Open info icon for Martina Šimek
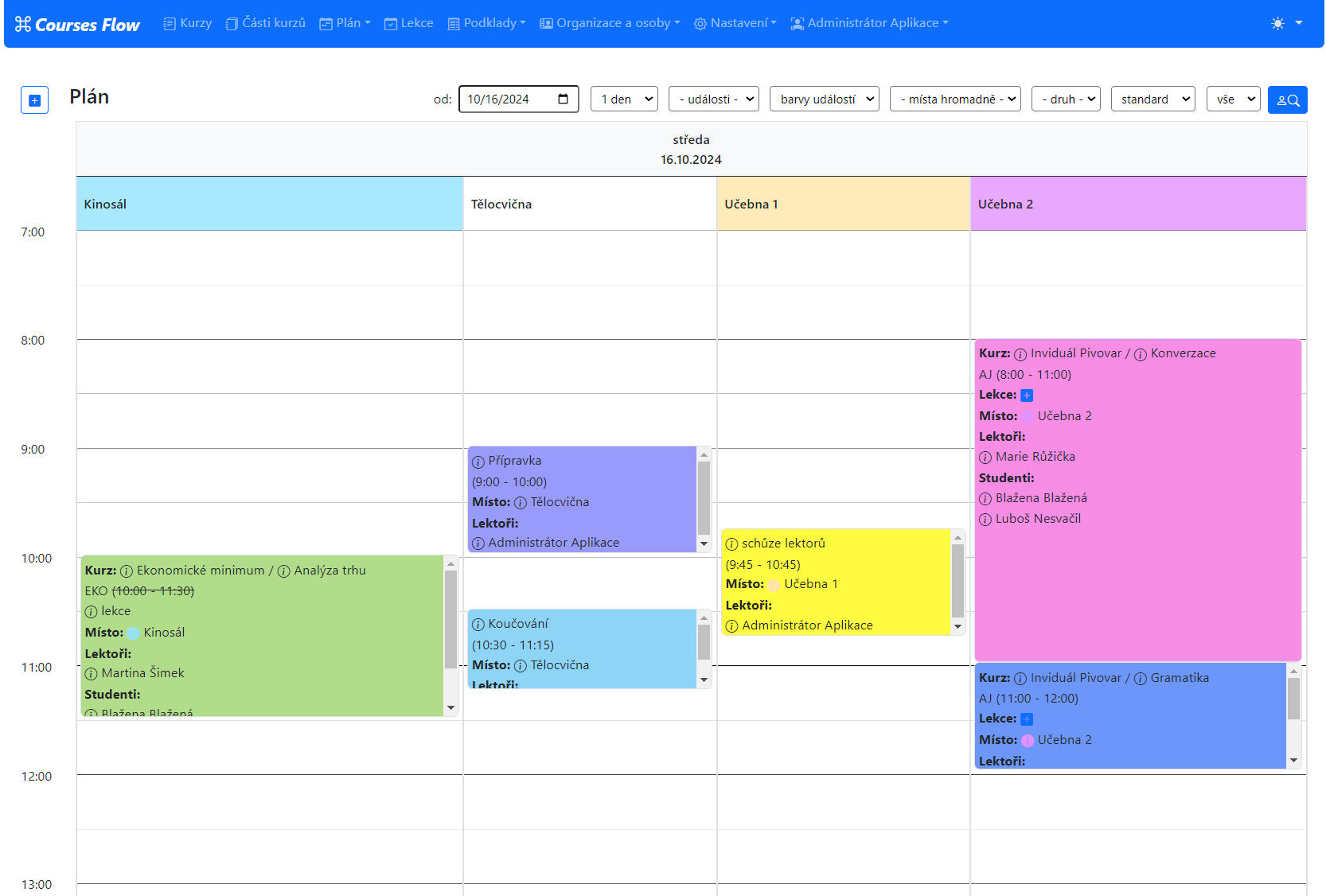 (91, 674)
